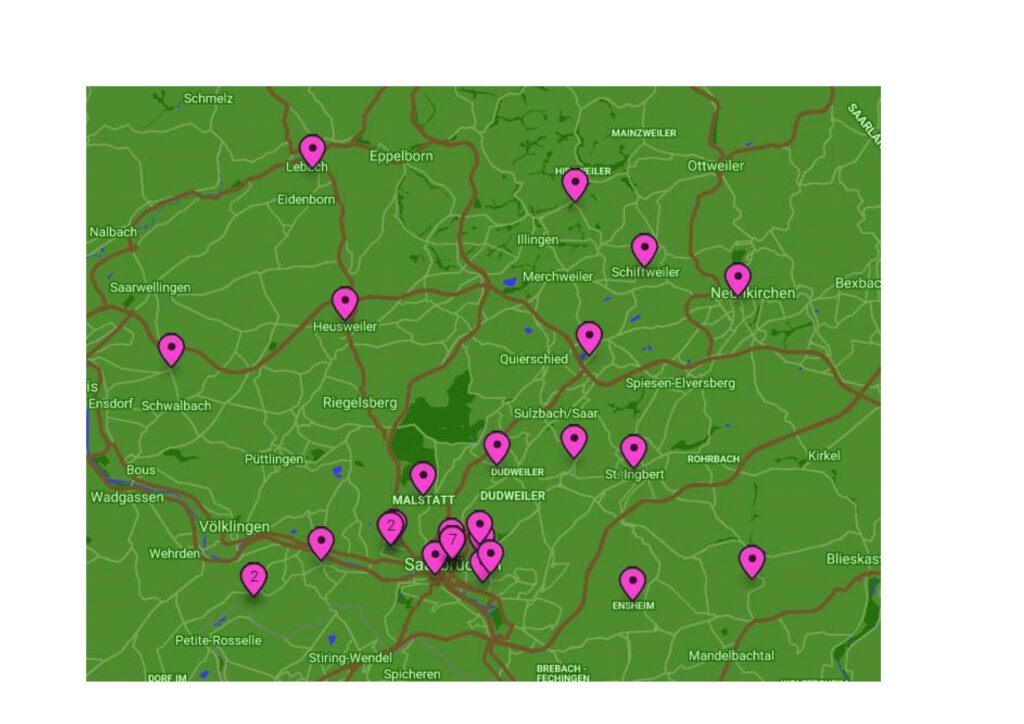Select the pin above Malstatt
This screenshot has width=1024, height=724.
[x=423, y=478]
